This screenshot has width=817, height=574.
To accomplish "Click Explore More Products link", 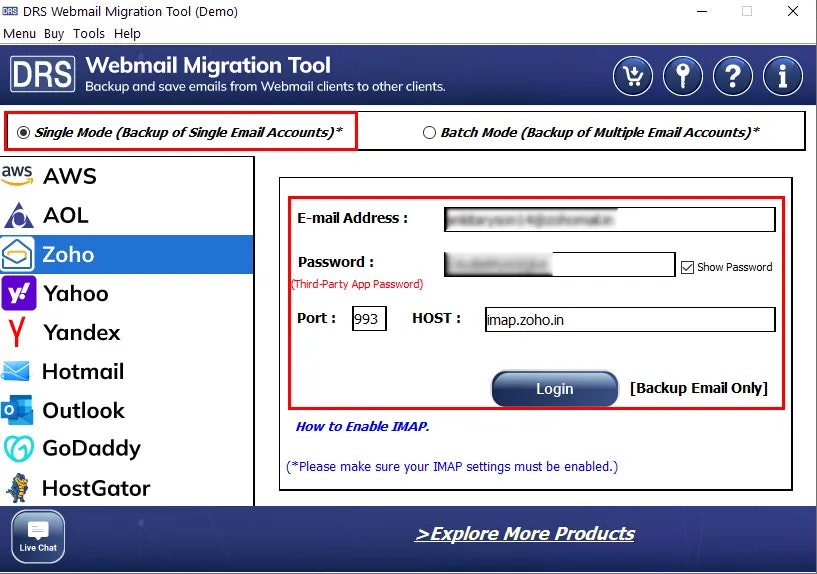I will tap(525, 534).
